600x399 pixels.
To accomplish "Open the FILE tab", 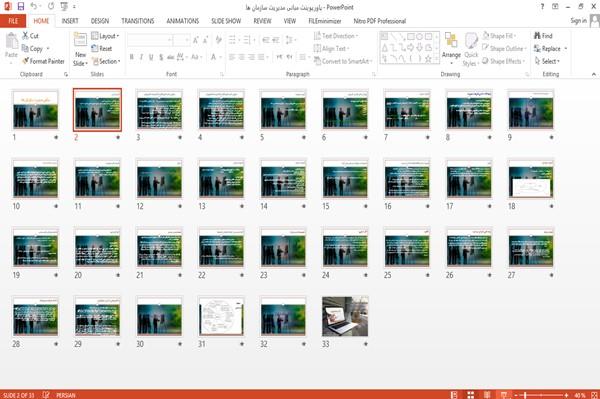I will point(13,21).
